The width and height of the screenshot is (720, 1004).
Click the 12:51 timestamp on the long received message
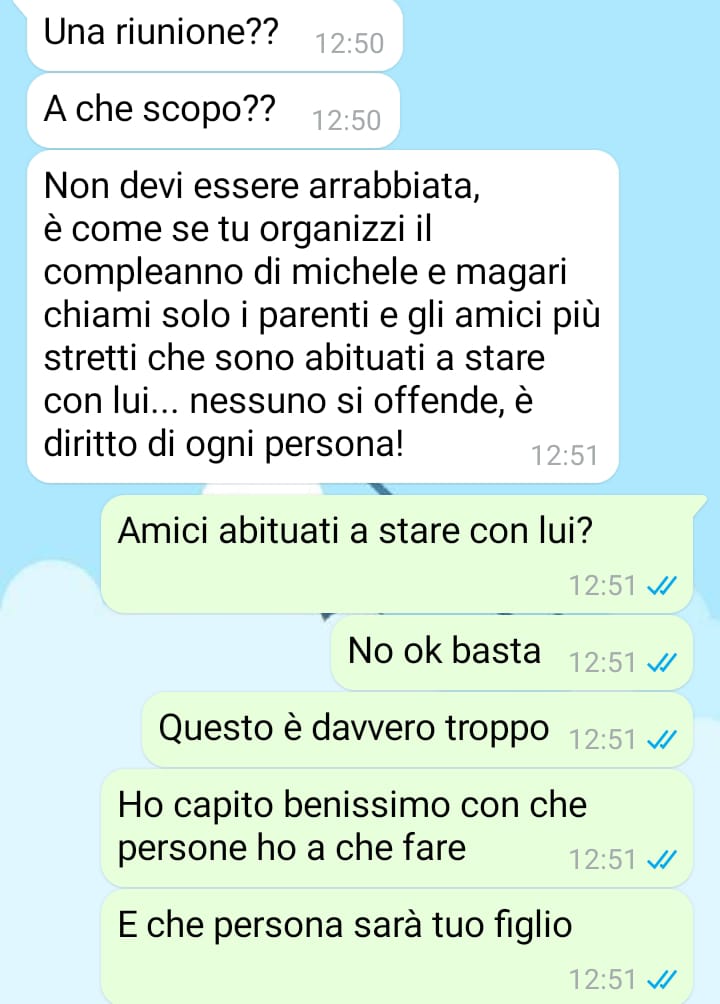(564, 456)
